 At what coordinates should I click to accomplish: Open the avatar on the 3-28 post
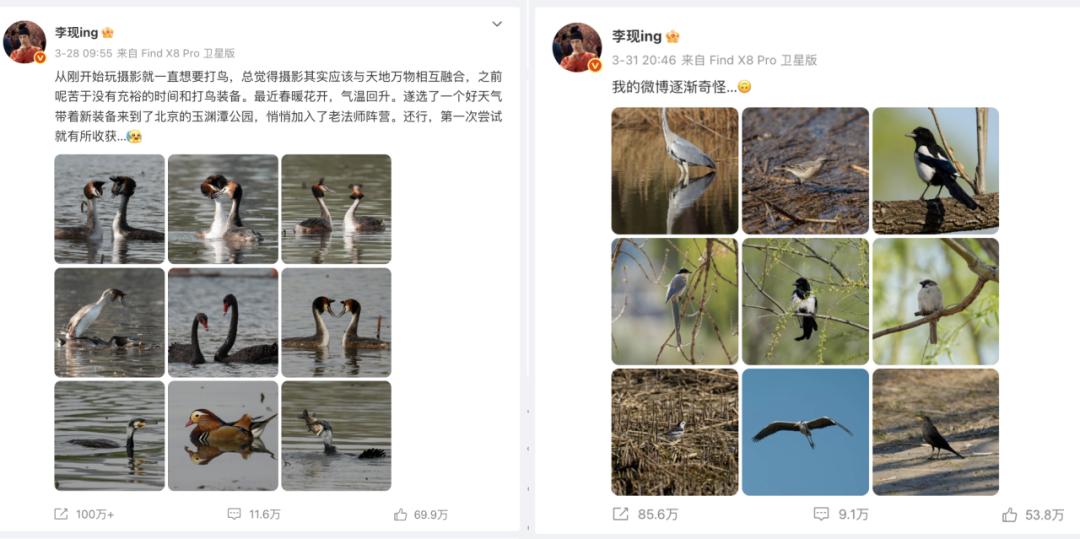[25, 42]
